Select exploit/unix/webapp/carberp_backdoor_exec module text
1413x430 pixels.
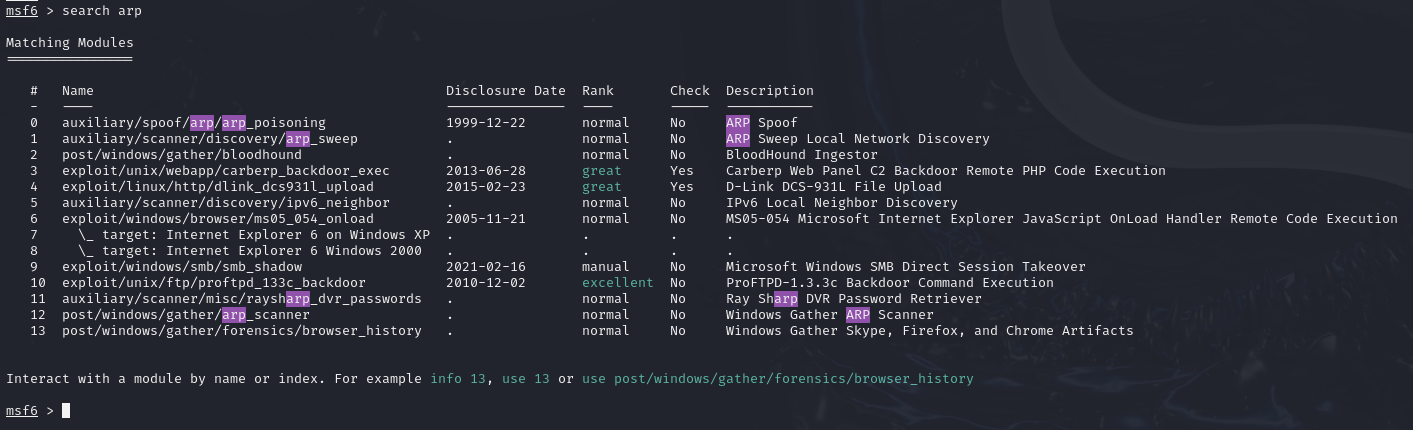point(225,171)
